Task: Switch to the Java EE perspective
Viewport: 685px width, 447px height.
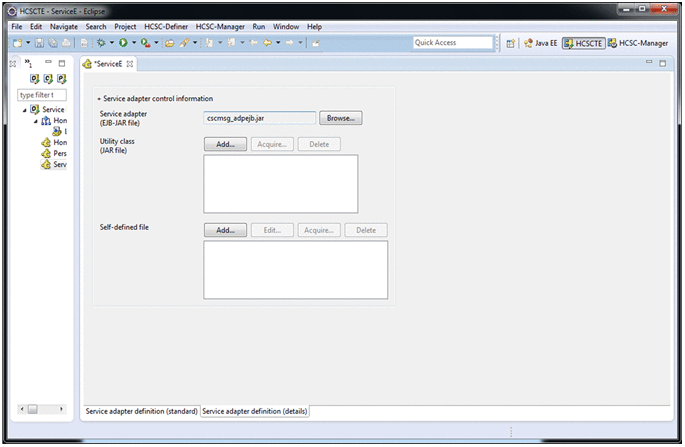Action: coord(541,44)
